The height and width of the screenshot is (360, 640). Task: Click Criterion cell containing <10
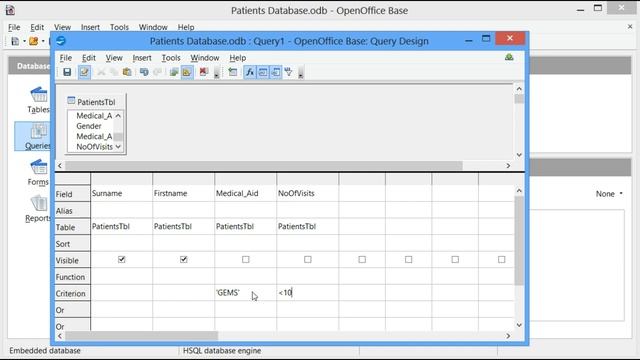coord(307,293)
